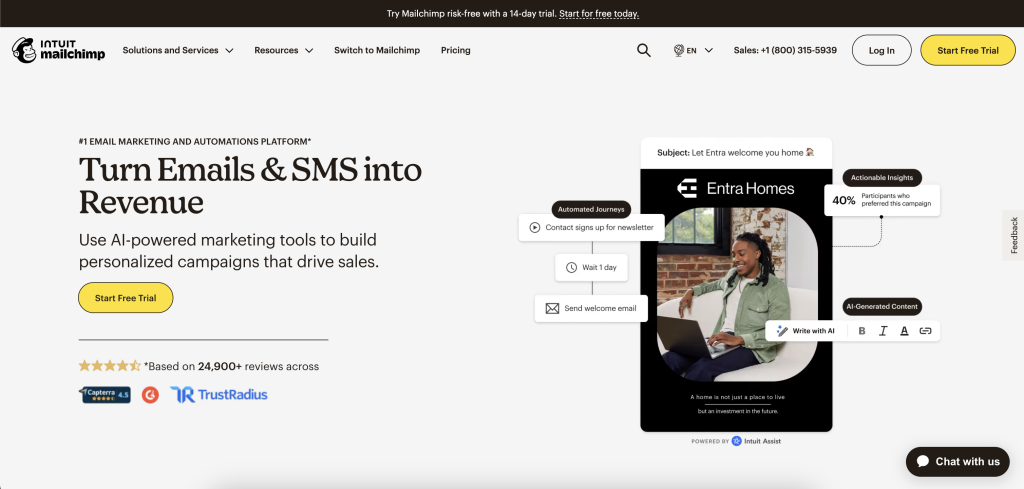Viewport: 1024px width, 489px height.
Task: Open the search magnifier icon
Action: pyautogui.click(x=644, y=50)
